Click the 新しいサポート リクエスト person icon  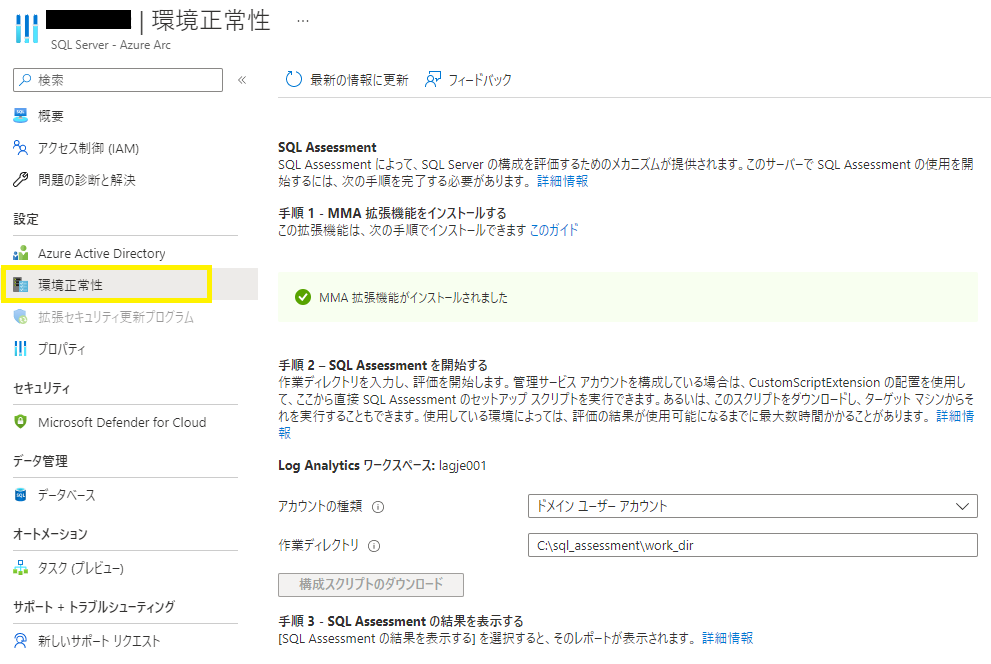(21, 641)
